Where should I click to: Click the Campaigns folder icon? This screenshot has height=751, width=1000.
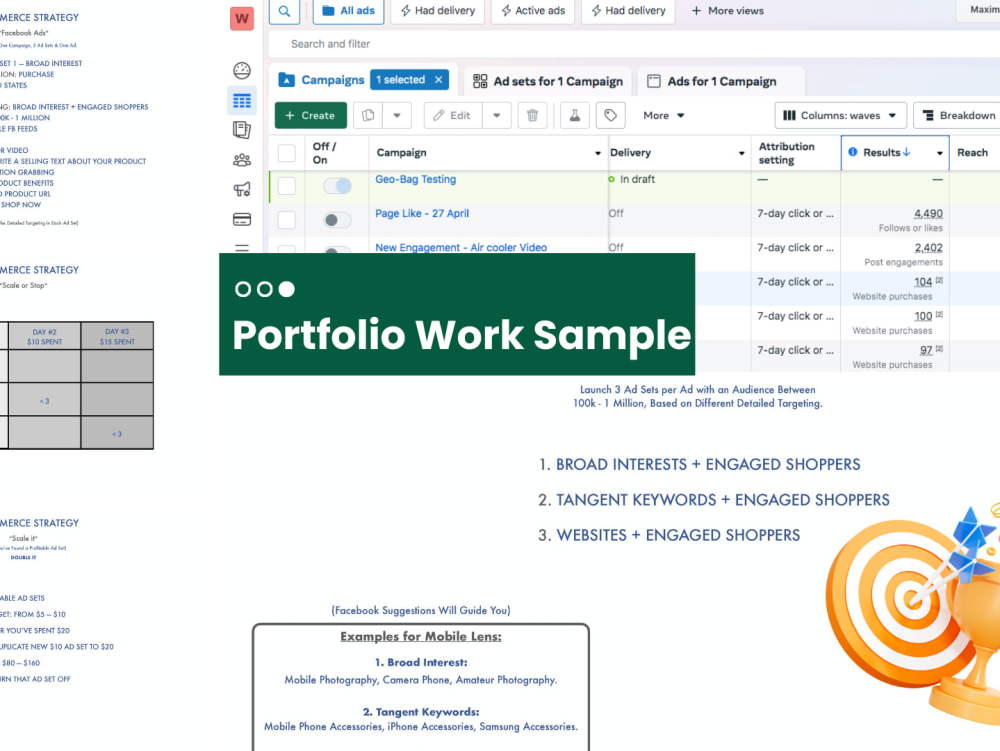click(x=287, y=80)
